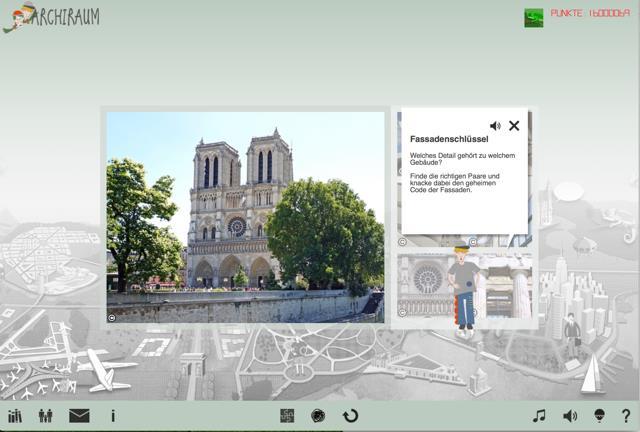Viewport: 640px width, 432px height.
Task: Click the hot air balloon icon
Action: [x=599, y=416]
